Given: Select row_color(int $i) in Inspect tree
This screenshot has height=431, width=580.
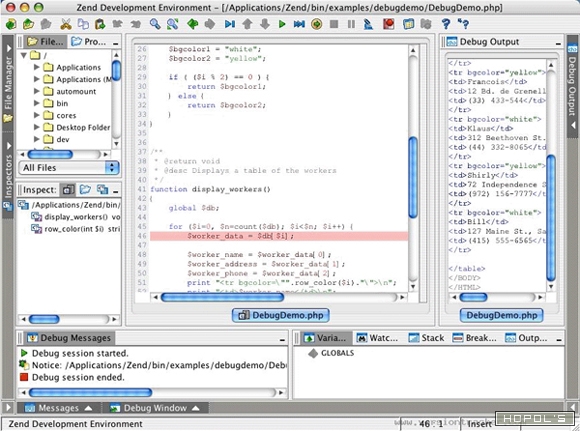Looking at the screenshot, I should point(76,229).
